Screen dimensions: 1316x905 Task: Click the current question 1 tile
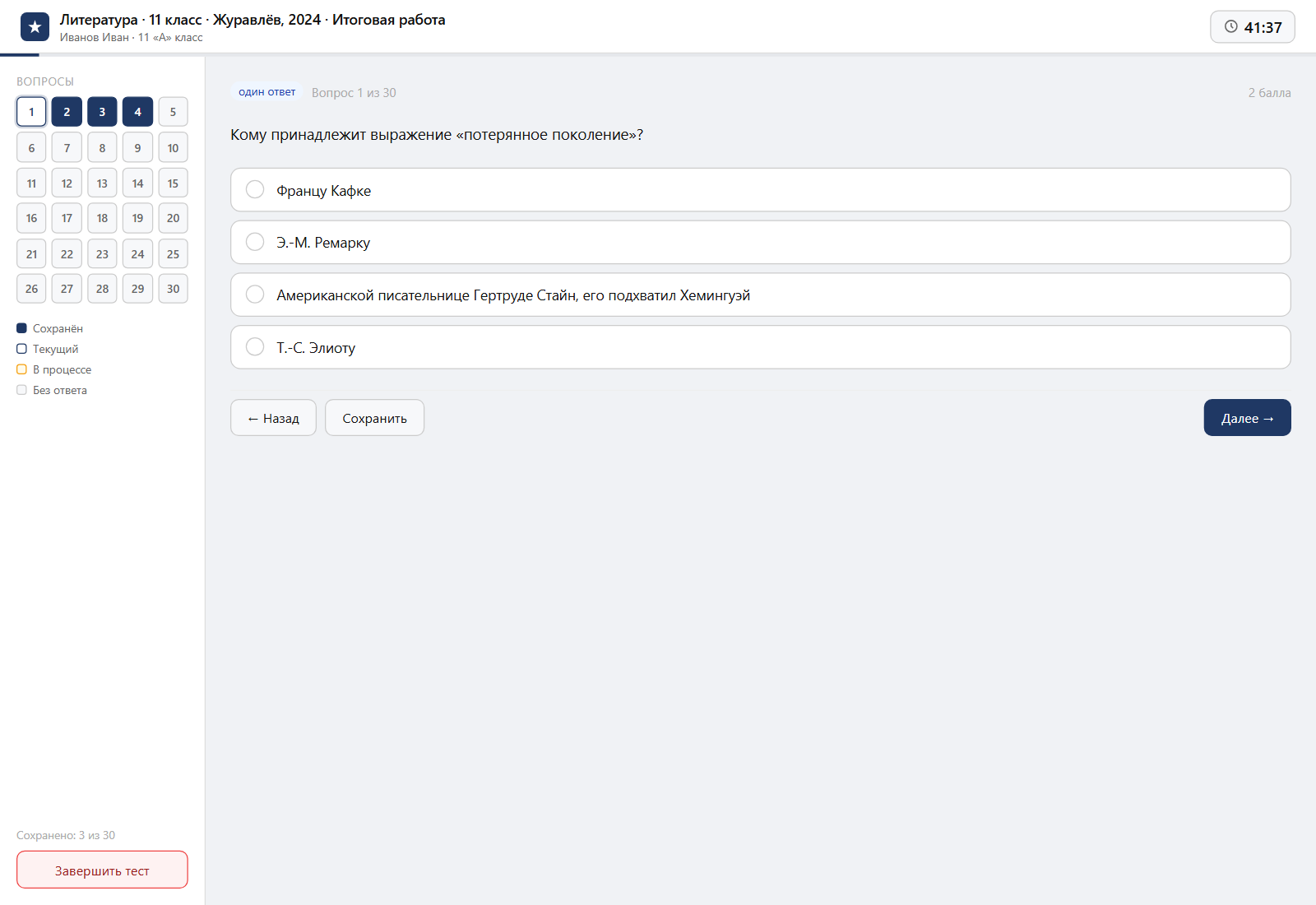(x=31, y=112)
